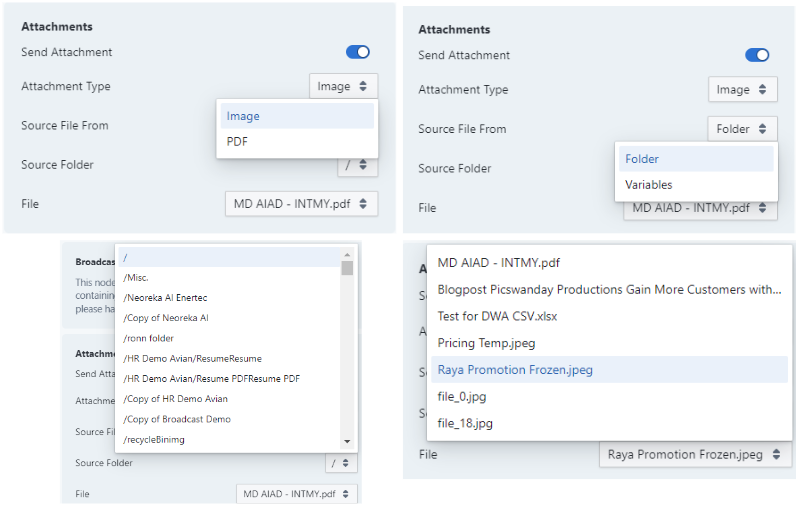796x511 pixels.
Task: Open Source Folder dropdown below the folder list
Action: point(341,463)
